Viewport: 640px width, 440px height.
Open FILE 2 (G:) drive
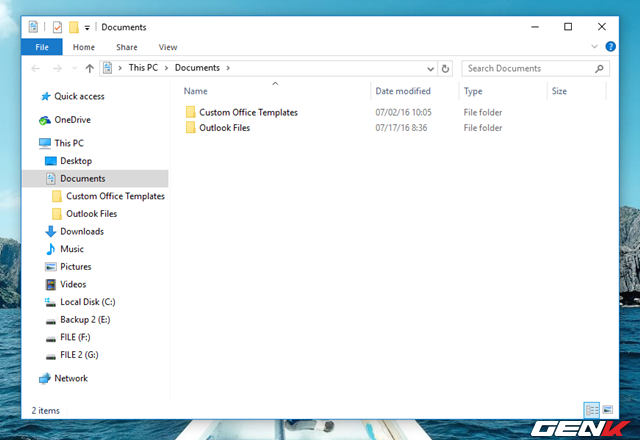[79, 355]
